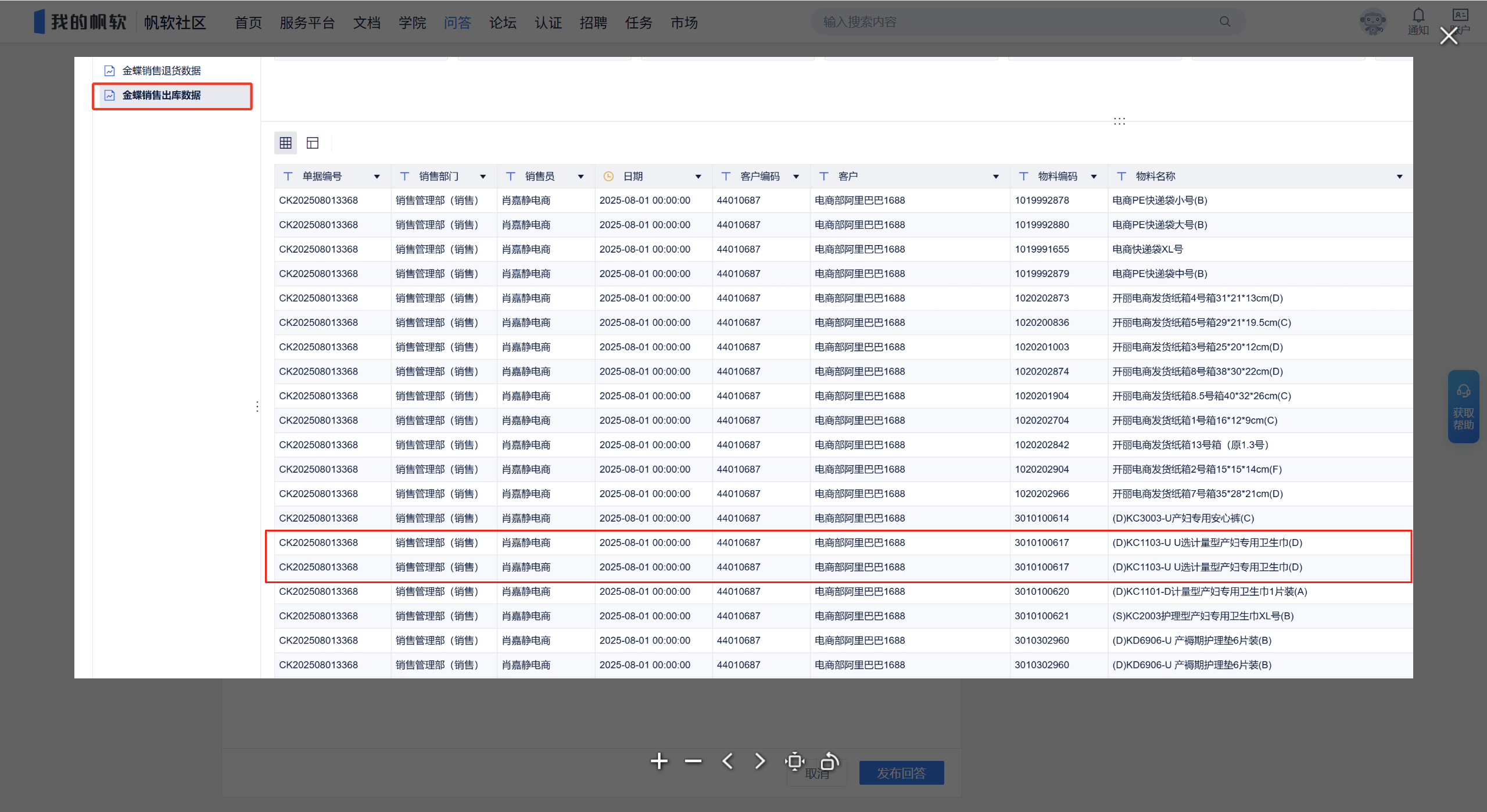Screen dimensions: 1487x812
Task: Click cell 开丽电商发货纸箱7号箱35*28*21cm(D)
Action: tap(1197, 494)
